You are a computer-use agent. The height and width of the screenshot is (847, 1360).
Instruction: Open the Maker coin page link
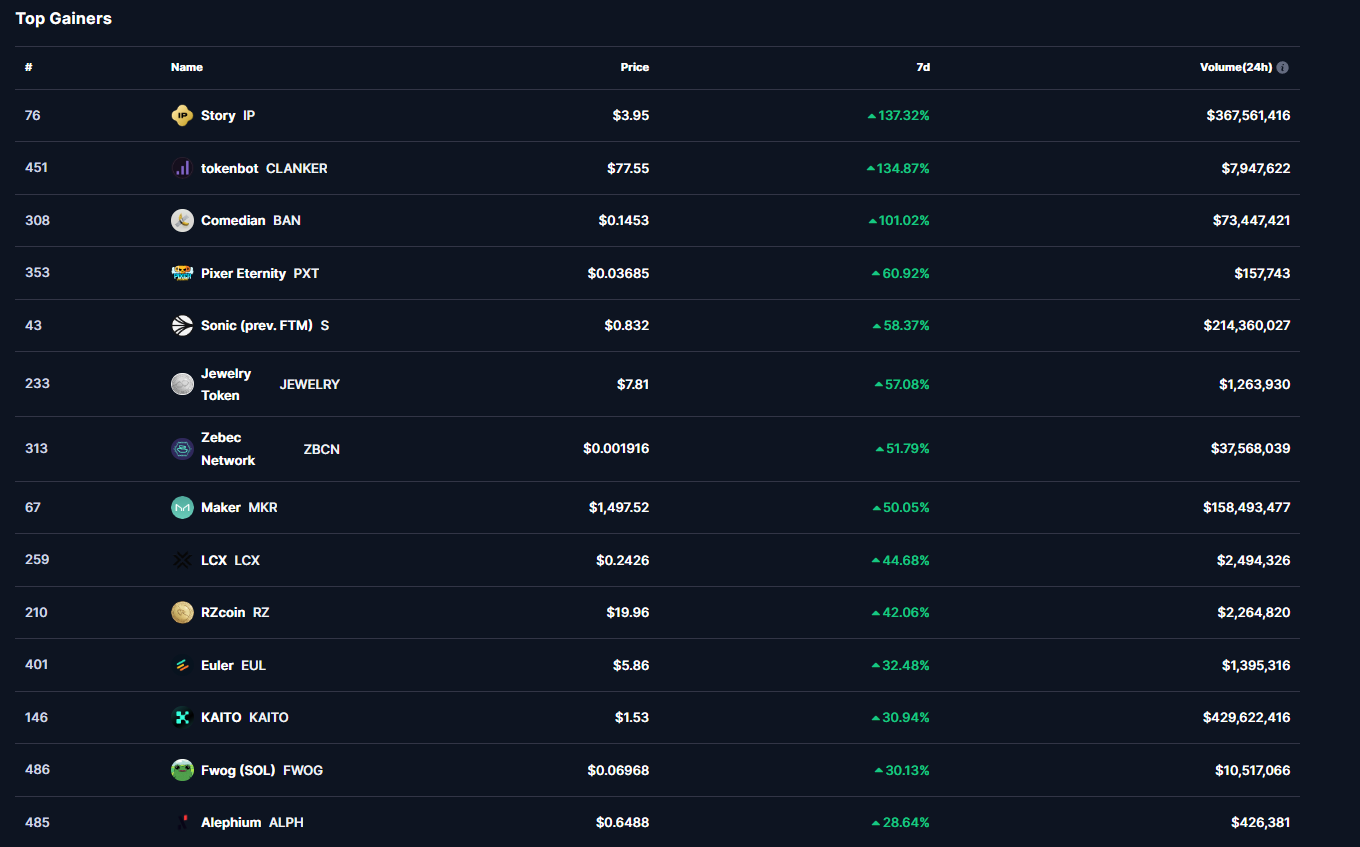(221, 508)
